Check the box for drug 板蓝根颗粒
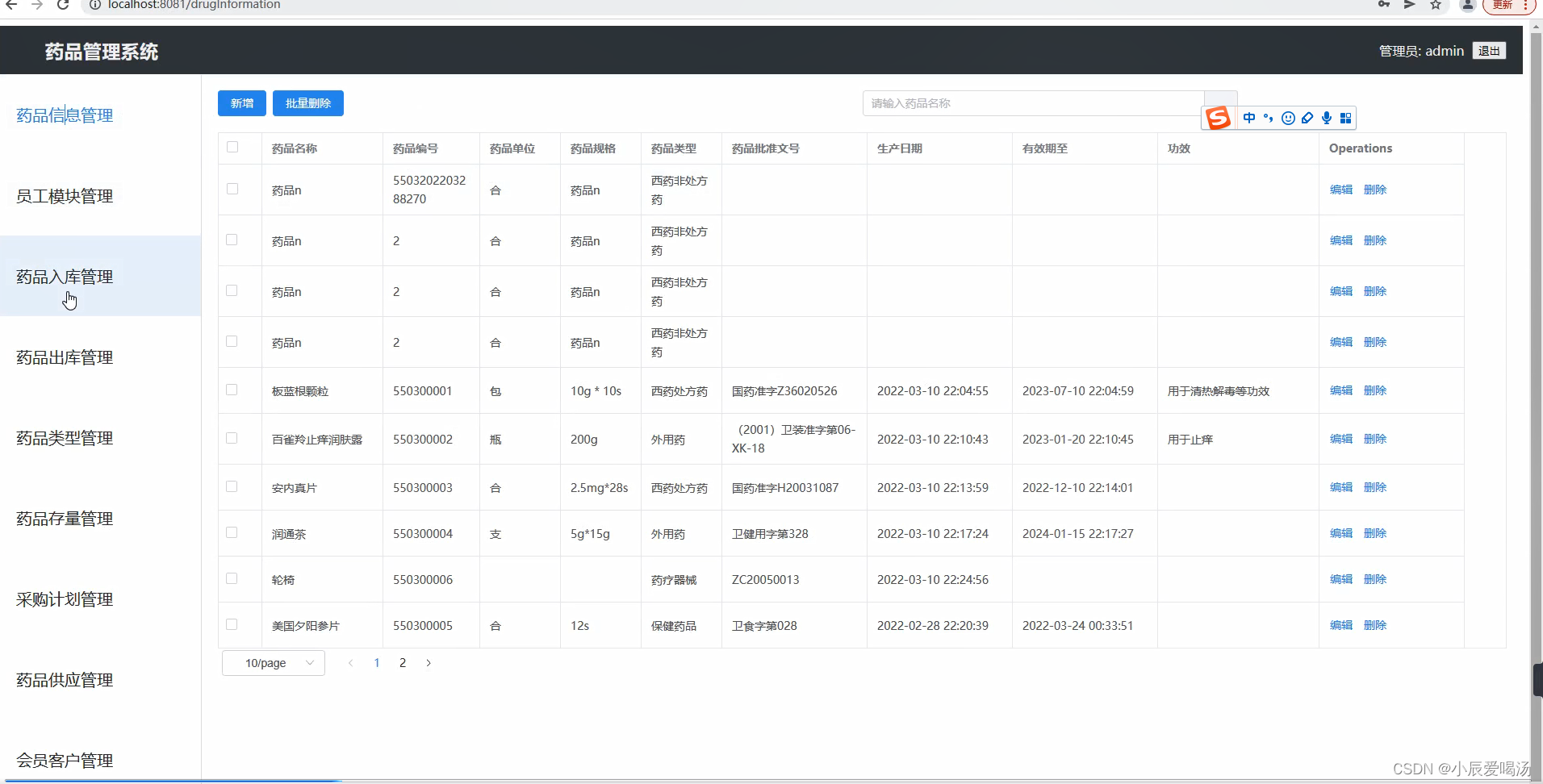Image resolution: width=1543 pixels, height=784 pixels. coord(232,390)
